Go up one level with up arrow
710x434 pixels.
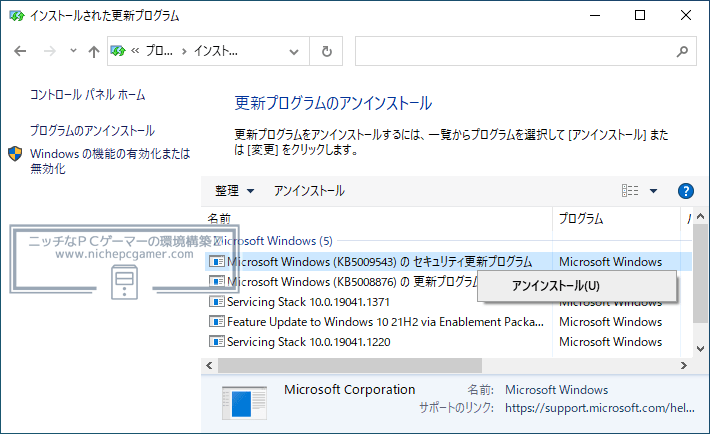point(94,51)
